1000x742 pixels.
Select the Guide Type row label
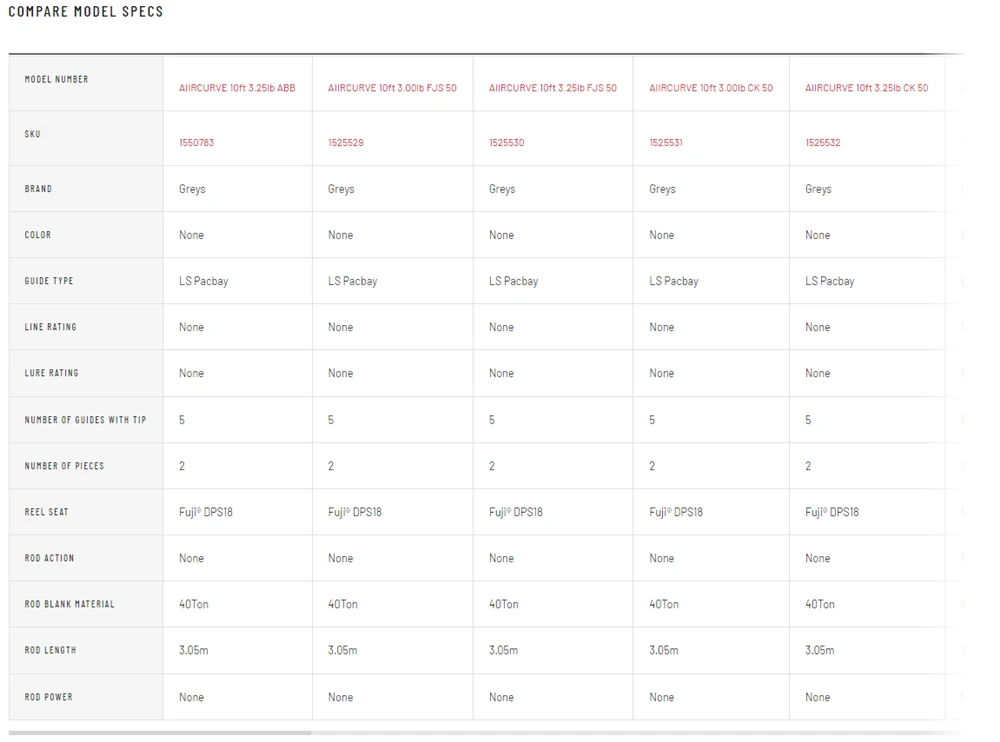point(49,281)
